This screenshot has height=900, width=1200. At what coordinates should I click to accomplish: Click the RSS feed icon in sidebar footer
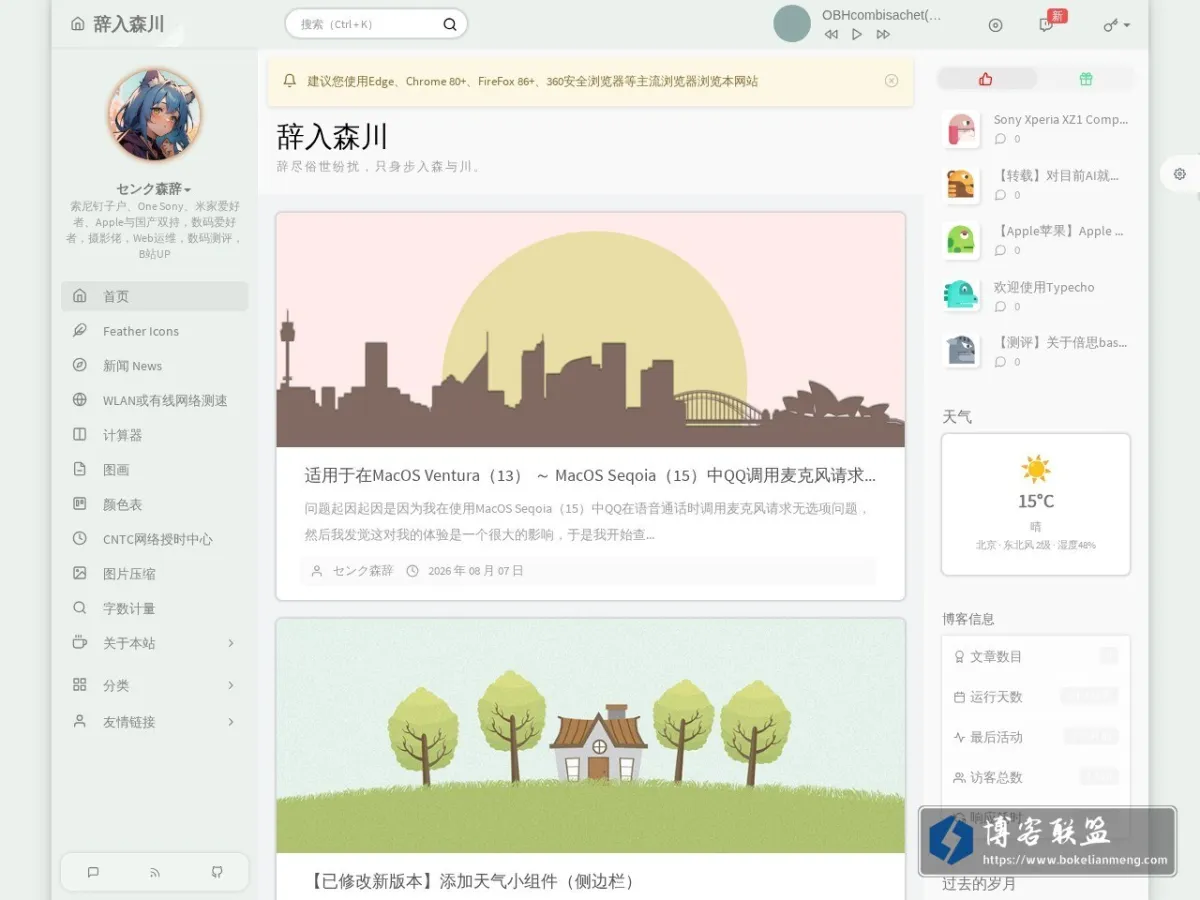(155, 872)
